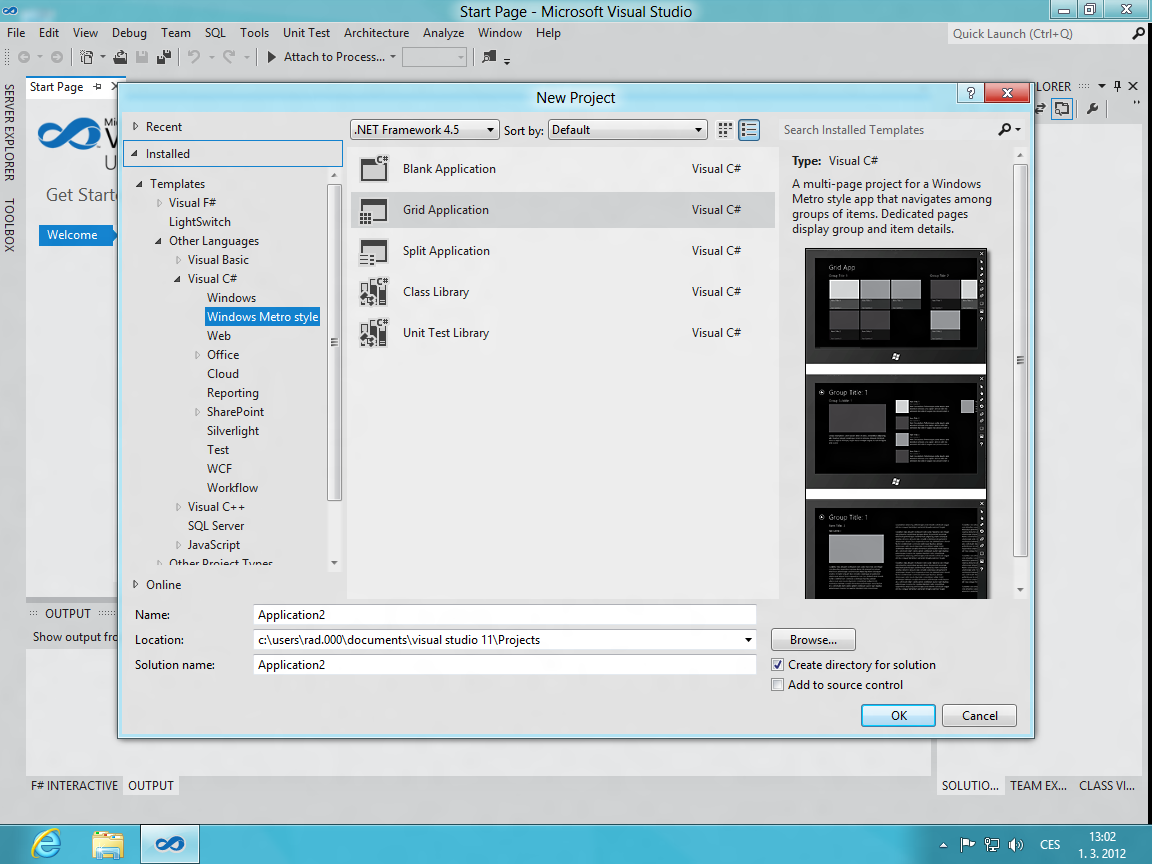Open the Architecture menu
Viewport: 1152px width, 864px height.
(x=376, y=33)
